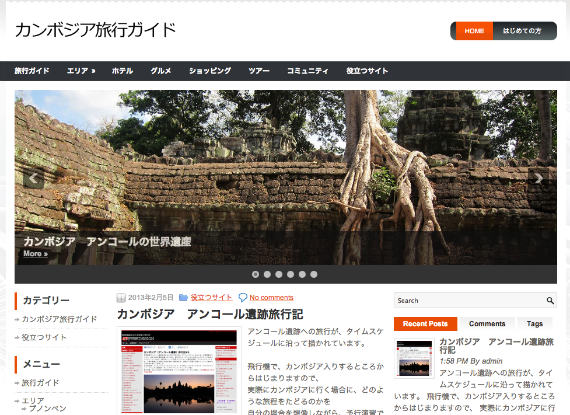Viewport: 570px width, 415px height.
Task: Open article title カンボジア アンコール遺跡旅行記
Action: coord(210,314)
